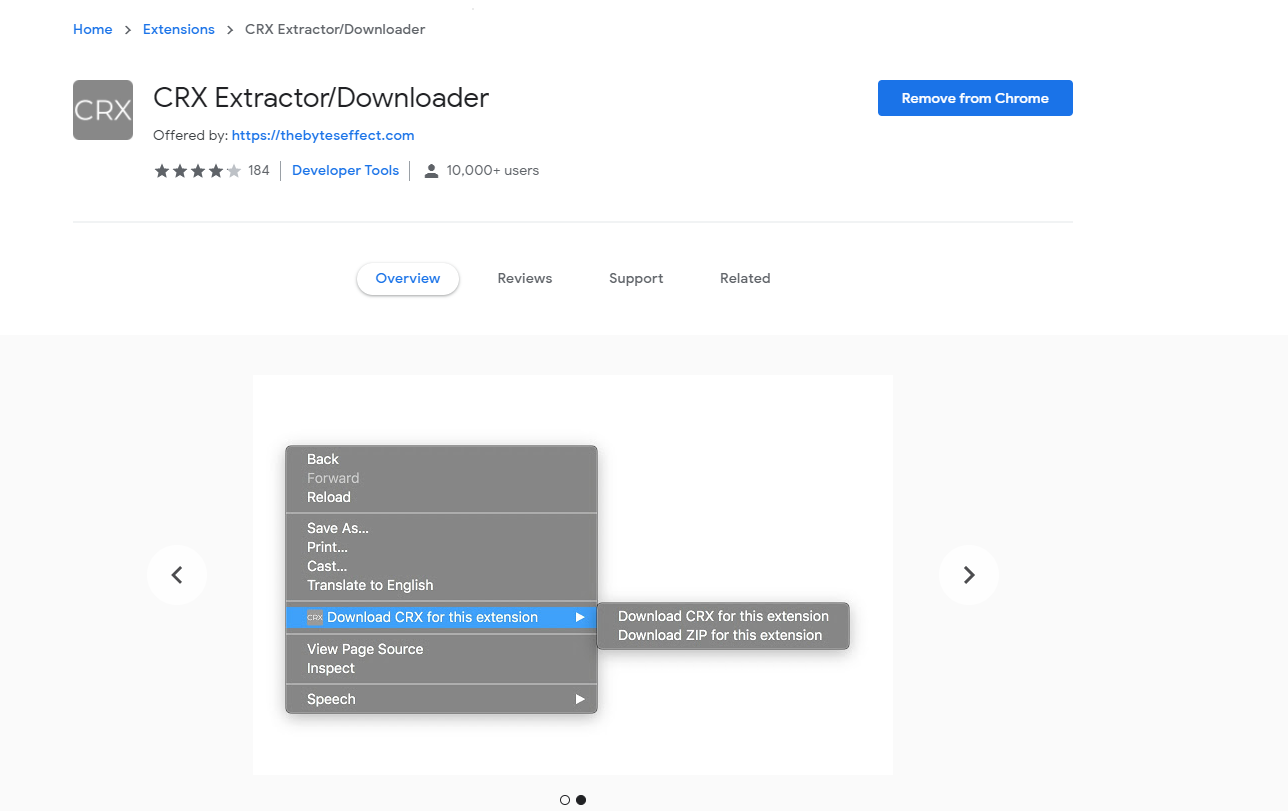Switch to the Overview tab
Screen dimensions: 1288x811
tap(408, 279)
